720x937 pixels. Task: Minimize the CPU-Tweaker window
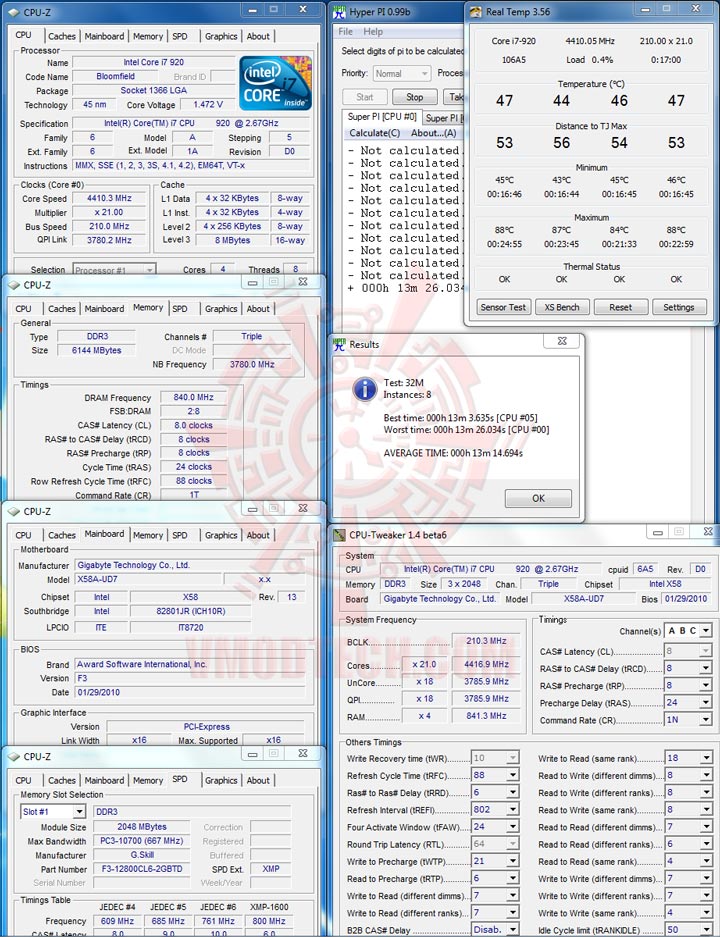point(657,532)
